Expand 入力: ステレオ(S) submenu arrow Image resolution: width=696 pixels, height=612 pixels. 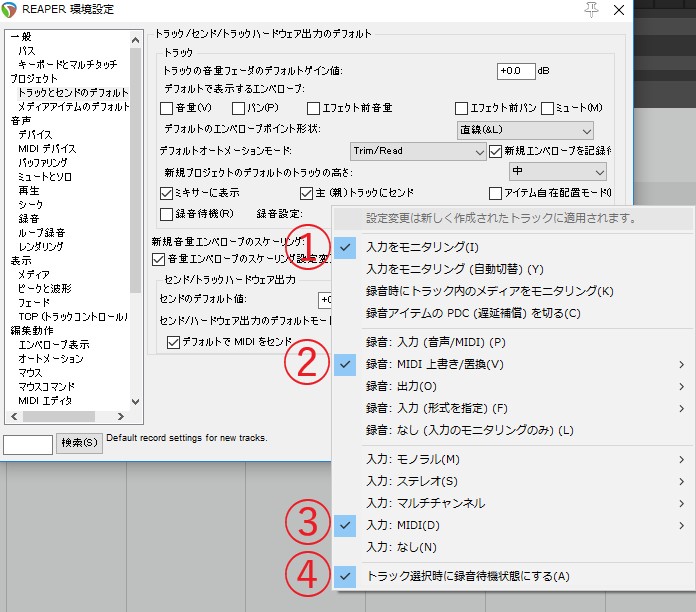point(681,482)
